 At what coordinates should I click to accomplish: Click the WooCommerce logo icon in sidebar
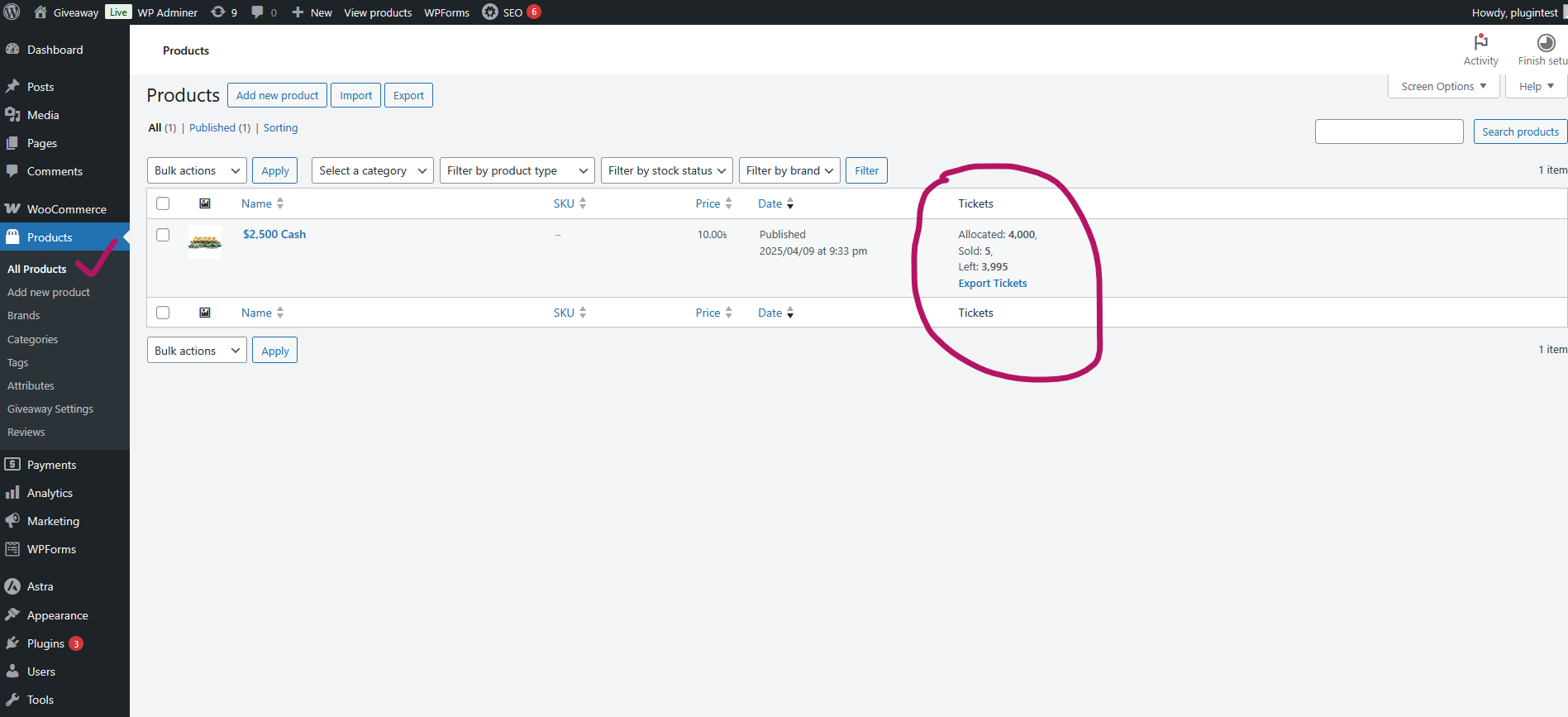pyautogui.click(x=12, y=209)
